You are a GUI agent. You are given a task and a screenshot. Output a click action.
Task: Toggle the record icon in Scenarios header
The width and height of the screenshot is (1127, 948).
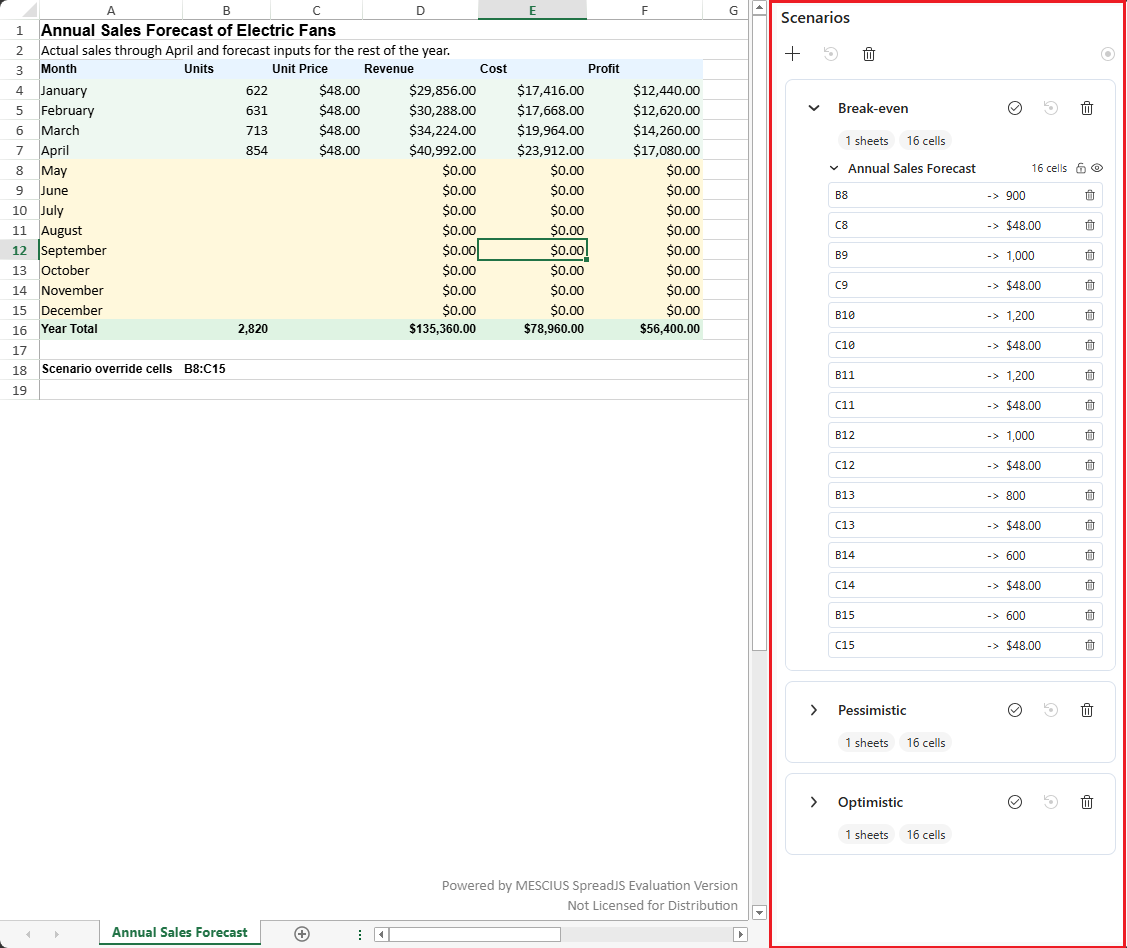coord(1108,54)
